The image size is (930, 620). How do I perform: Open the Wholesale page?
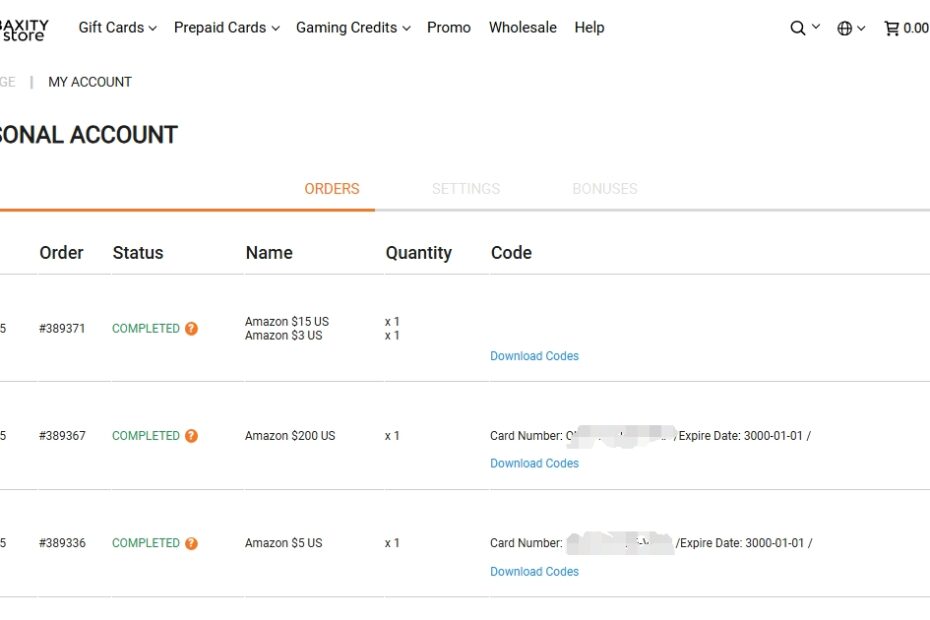point(523,28)
